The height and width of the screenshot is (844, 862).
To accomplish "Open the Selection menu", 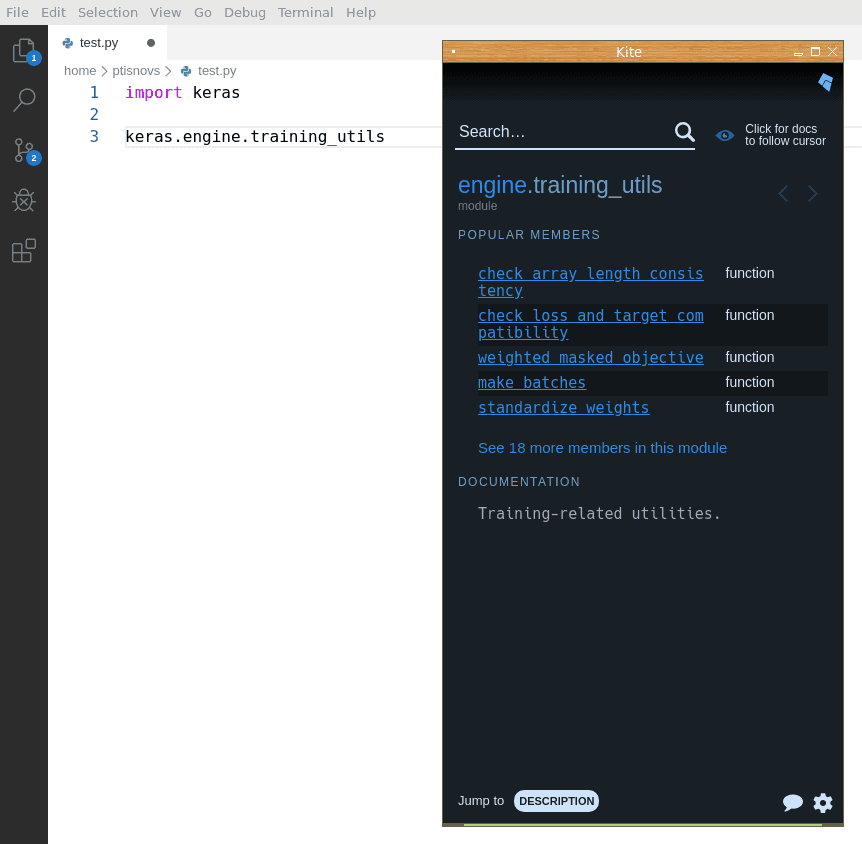I will (x=108, y=13).
